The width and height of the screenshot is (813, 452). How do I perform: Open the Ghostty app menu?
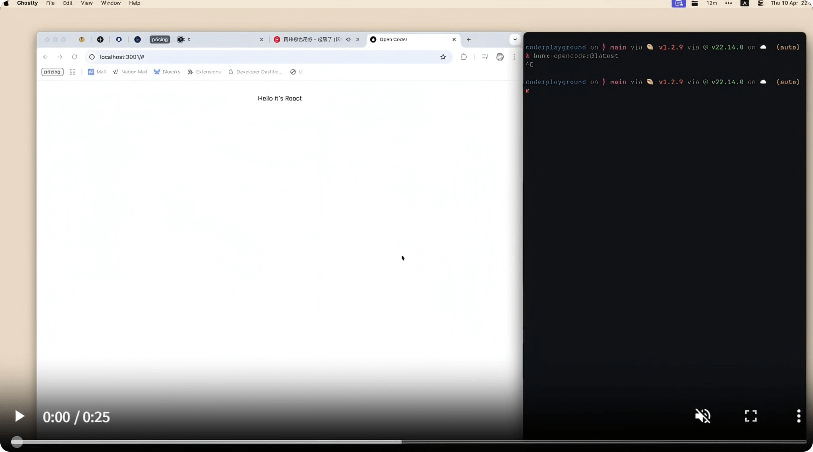click(x=27, y=4)
